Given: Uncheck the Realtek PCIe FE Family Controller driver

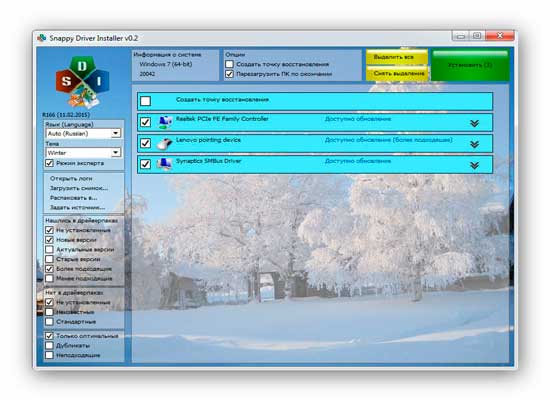Looking at the screenshot, I should pos(146,122).
